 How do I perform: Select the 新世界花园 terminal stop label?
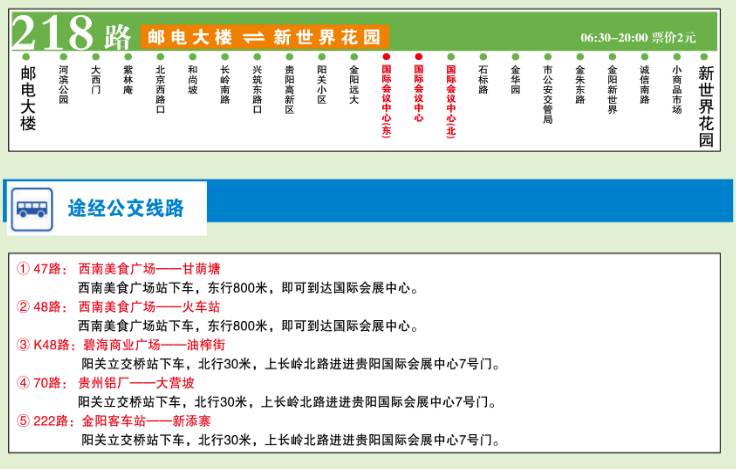point(706,107)
